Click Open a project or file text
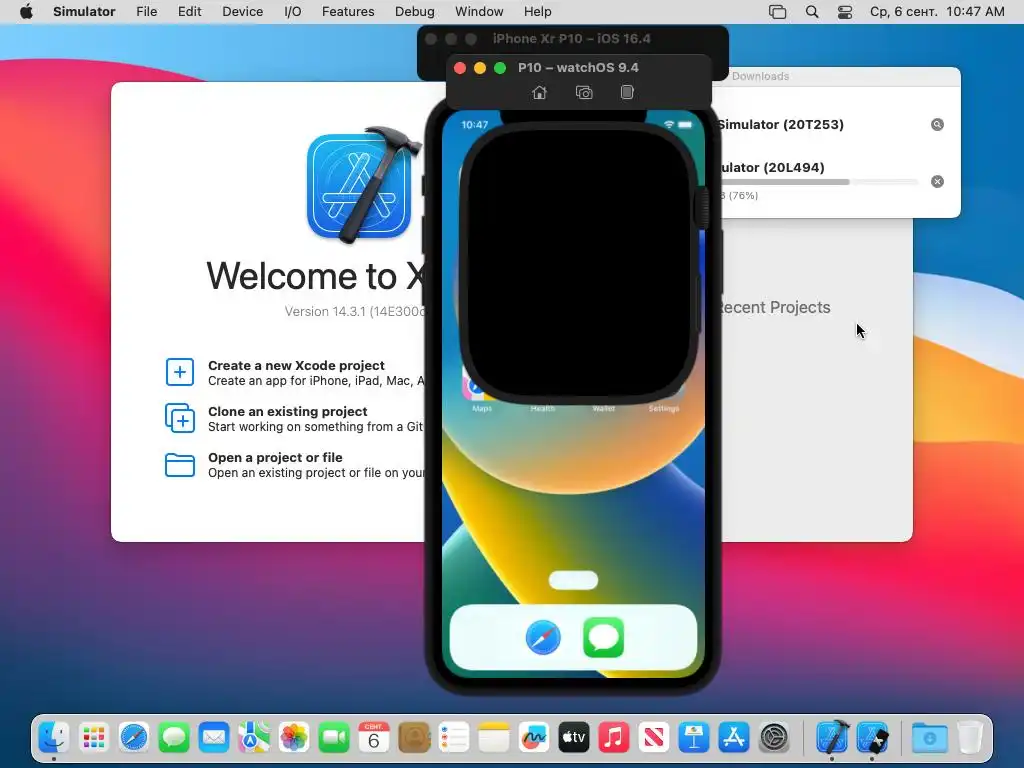This screenshot has height=768, width=1024. click(275, 457)
